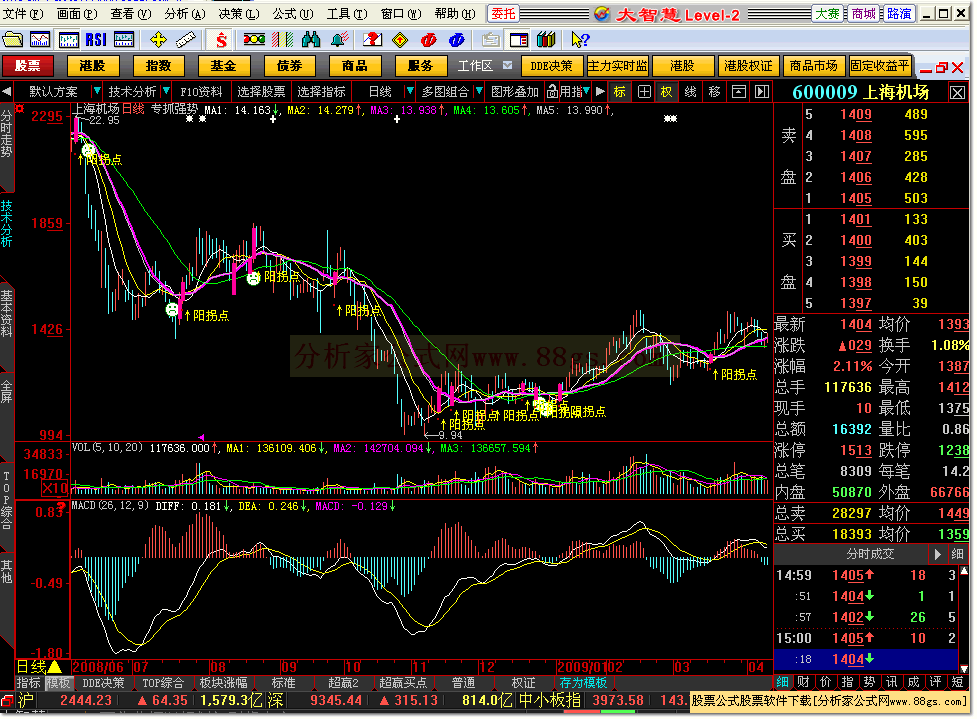The image size is (977, 719).
Task: Click the 商城 button in title bar
Action: click(x=864, y=14)
